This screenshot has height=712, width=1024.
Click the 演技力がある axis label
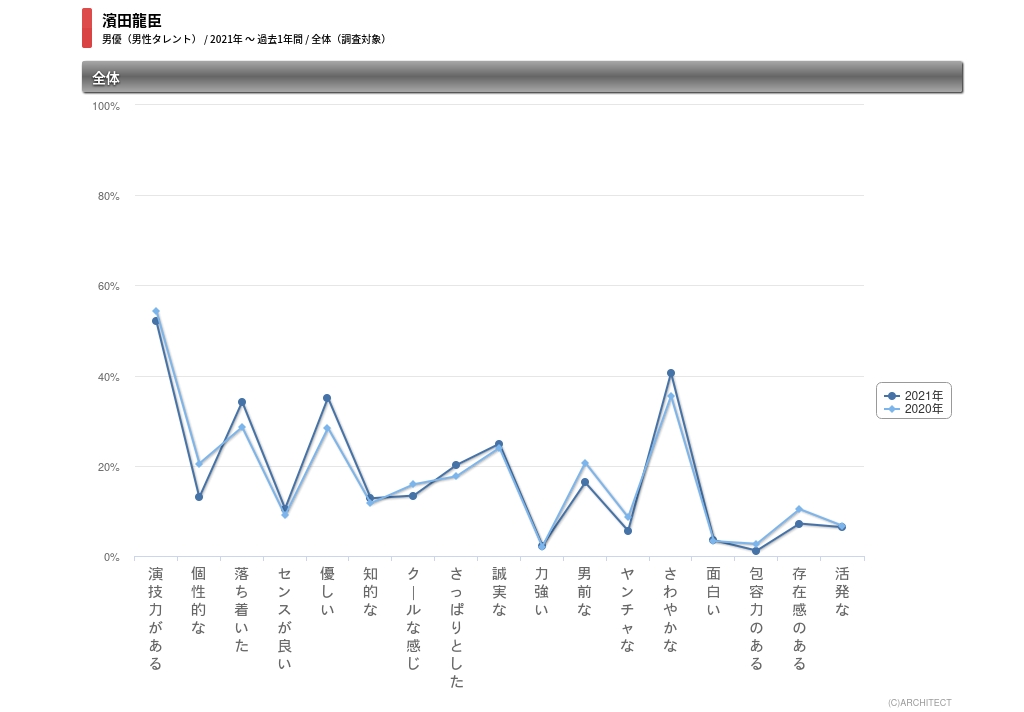[x=156, y=618]
